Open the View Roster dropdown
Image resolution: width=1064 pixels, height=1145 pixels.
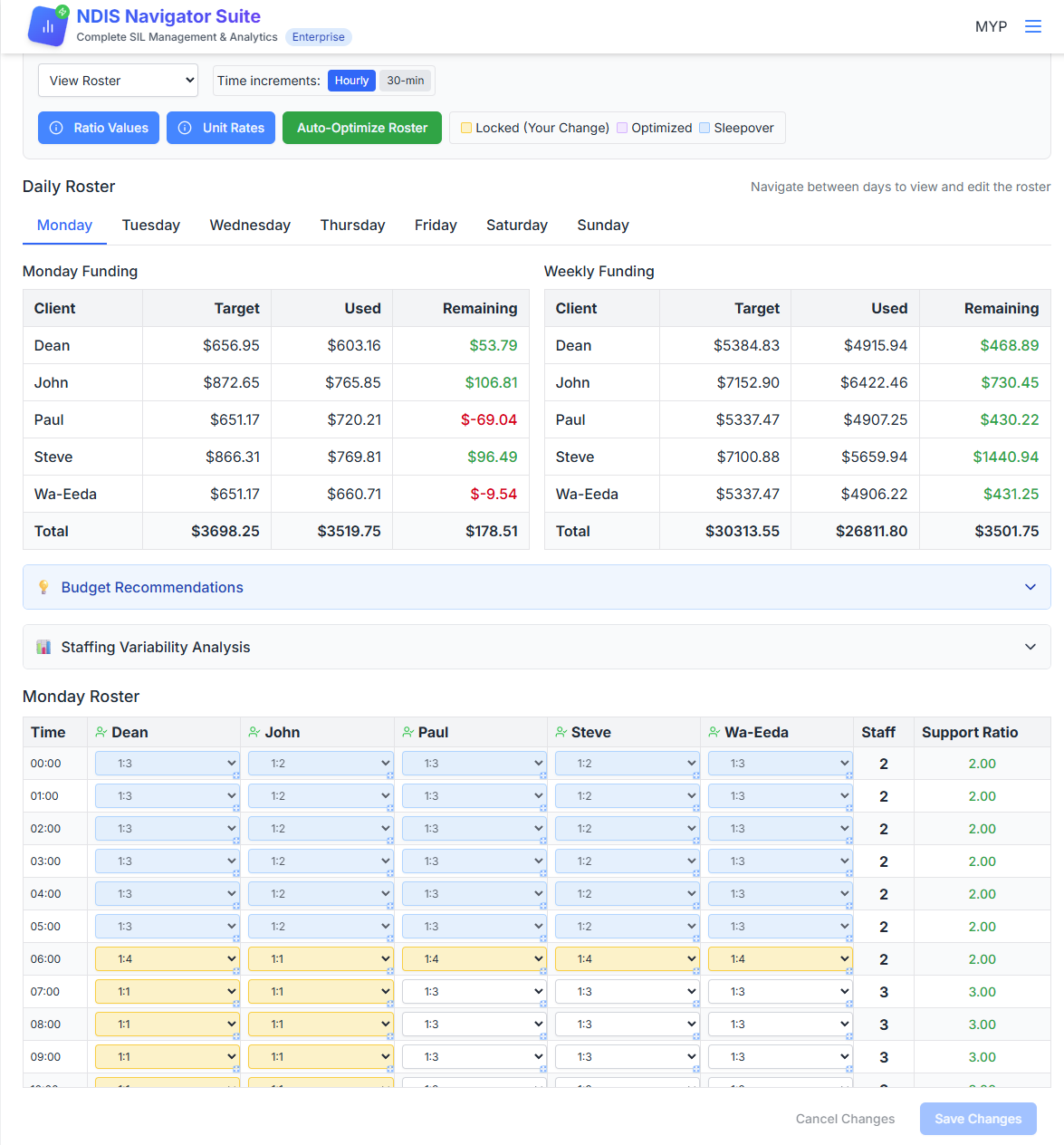coord(118,80)
